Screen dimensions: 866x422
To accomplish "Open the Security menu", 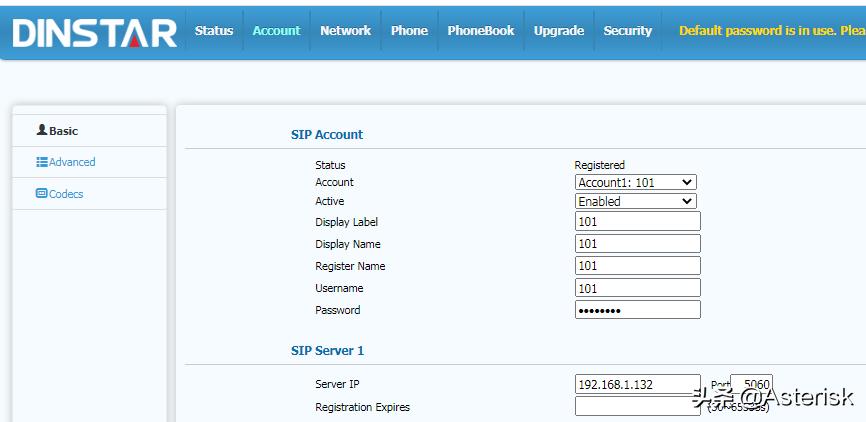I will [x=627, y=31].
